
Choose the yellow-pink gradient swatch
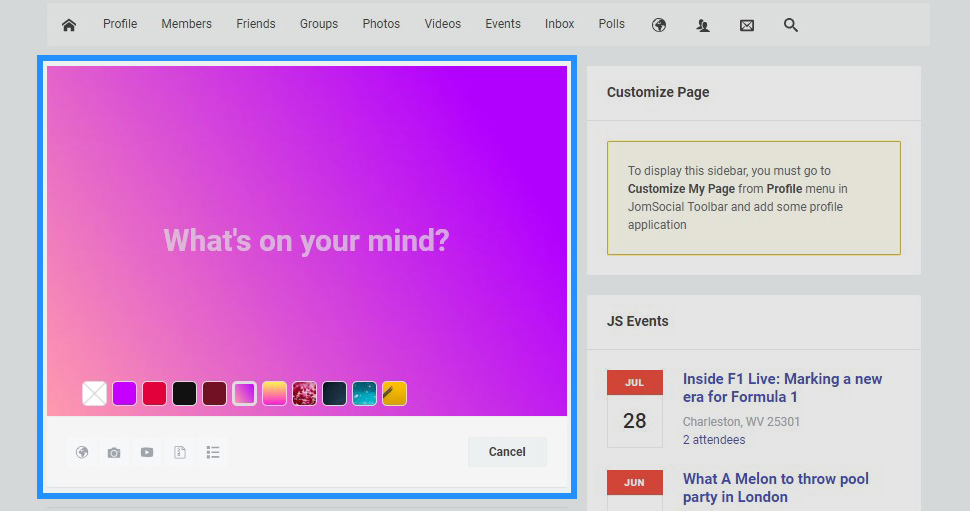[x=274, y=393]
